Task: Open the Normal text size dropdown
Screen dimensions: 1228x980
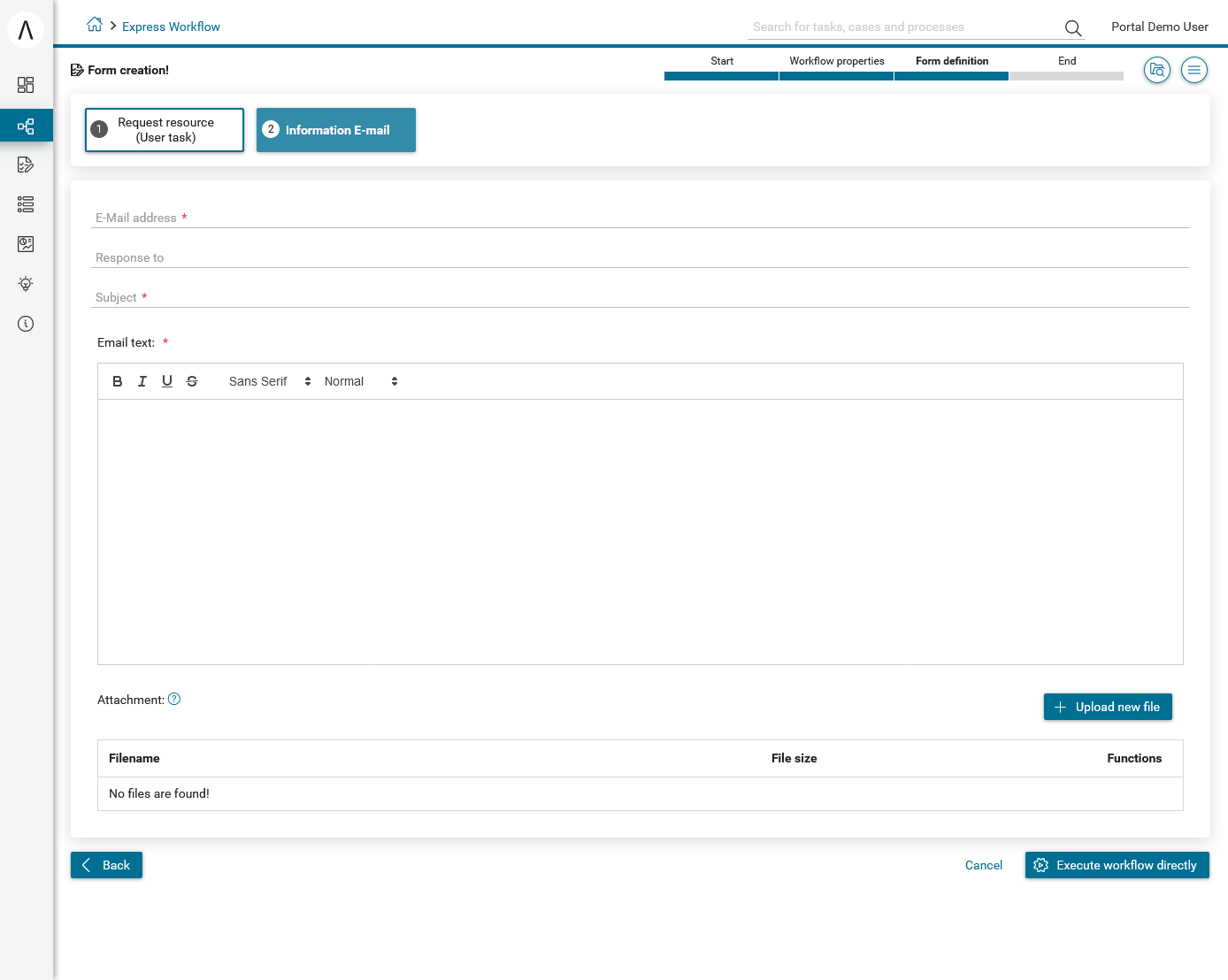Action: pyautogui.click(x=360, y=381)
